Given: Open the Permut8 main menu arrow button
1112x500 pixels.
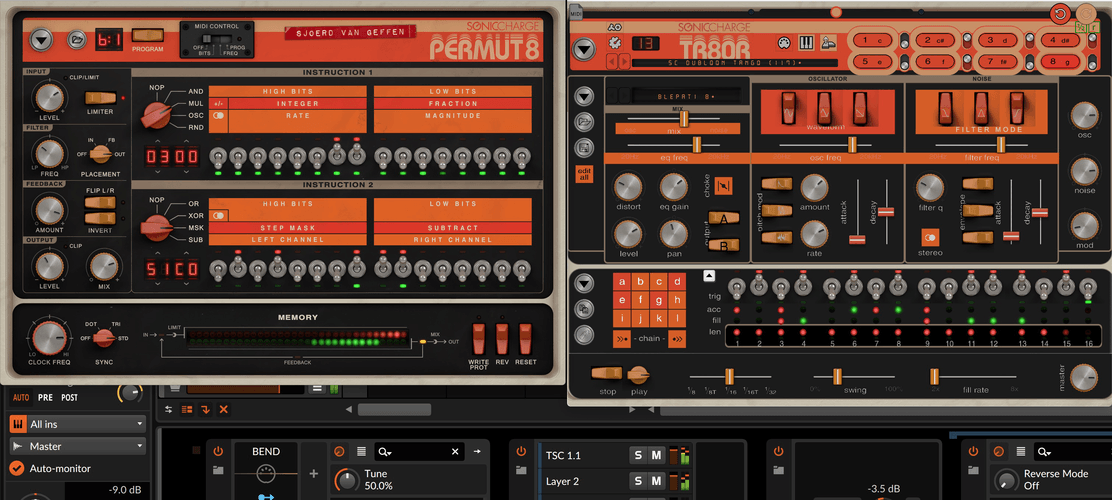Looking at the screenshot, I should 42,40.
